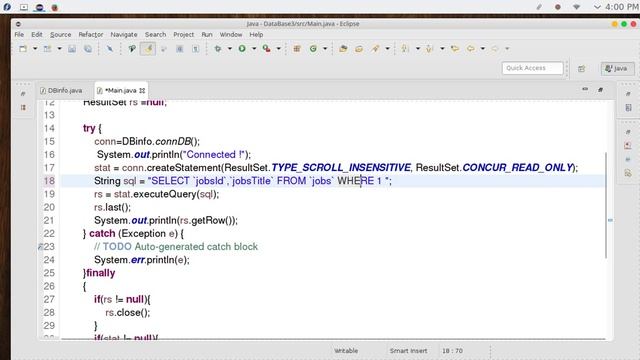
Task: Open the blue logo icon at top-left of the top bar
Action: point(7,7)
